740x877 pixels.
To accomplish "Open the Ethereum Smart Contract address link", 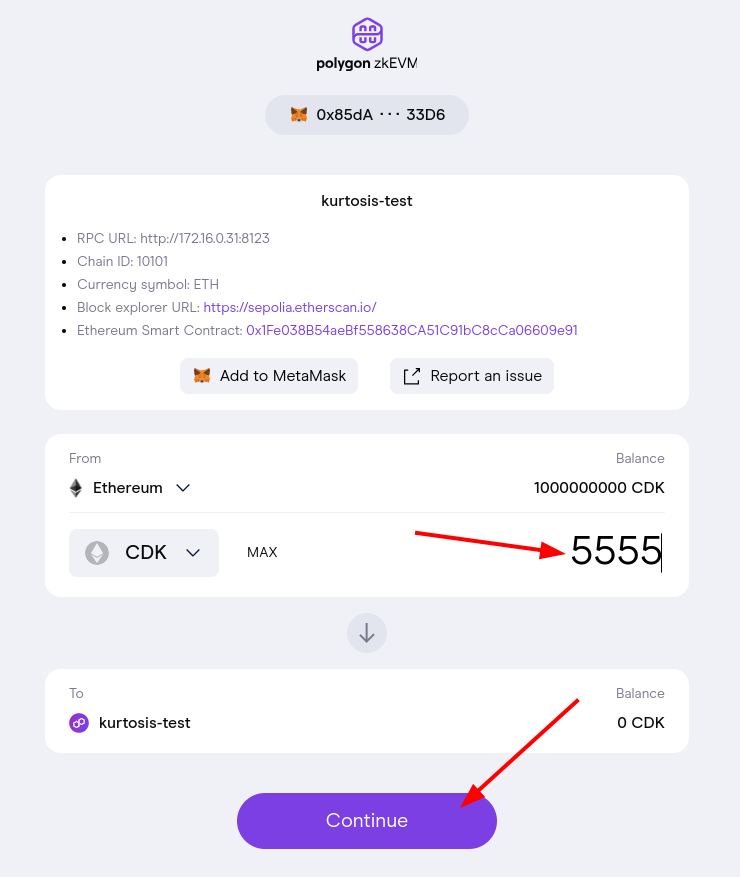I will (412, 330).
